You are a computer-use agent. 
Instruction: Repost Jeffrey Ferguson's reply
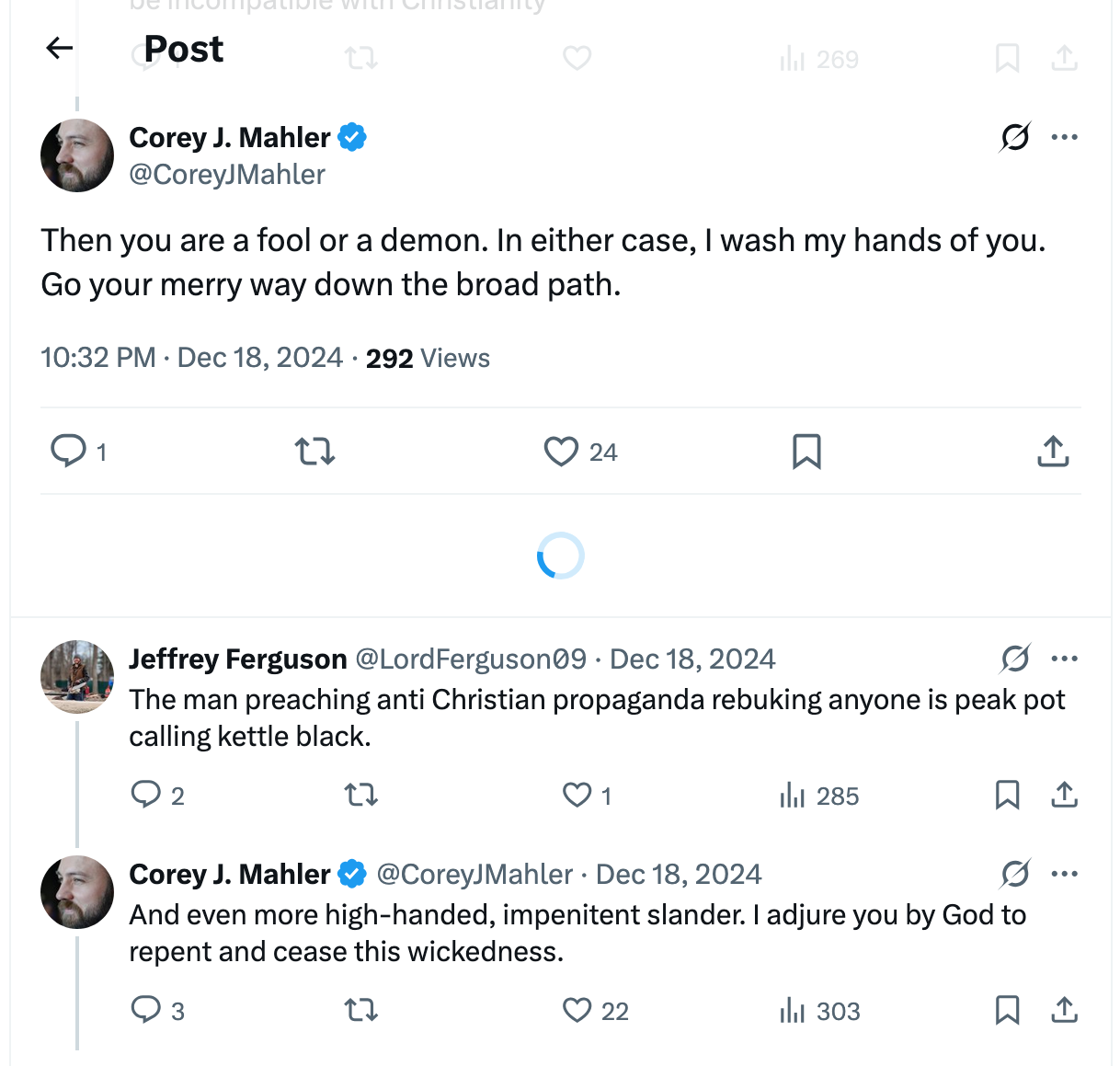(361, 795)
